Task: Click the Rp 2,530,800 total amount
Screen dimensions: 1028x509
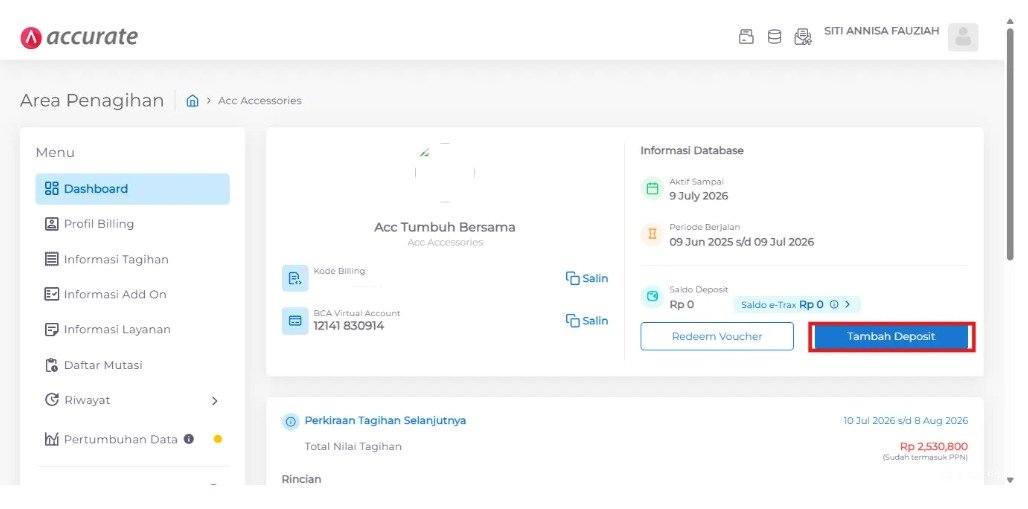Action: (934, 447)
